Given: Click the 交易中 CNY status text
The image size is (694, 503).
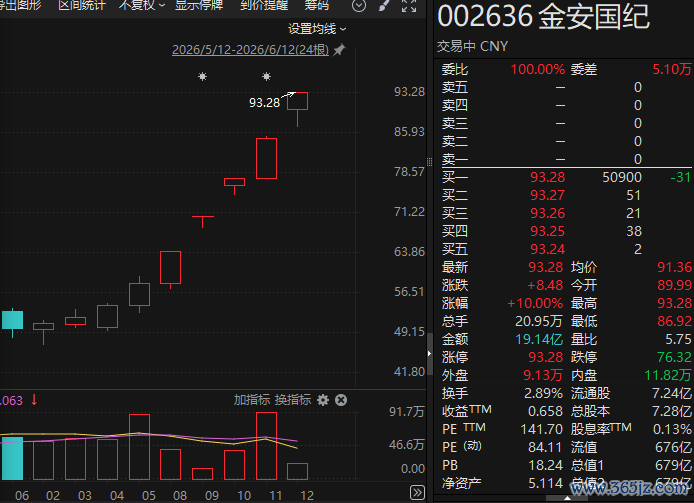Looking at the screenshot, I should tap(472, 46).
